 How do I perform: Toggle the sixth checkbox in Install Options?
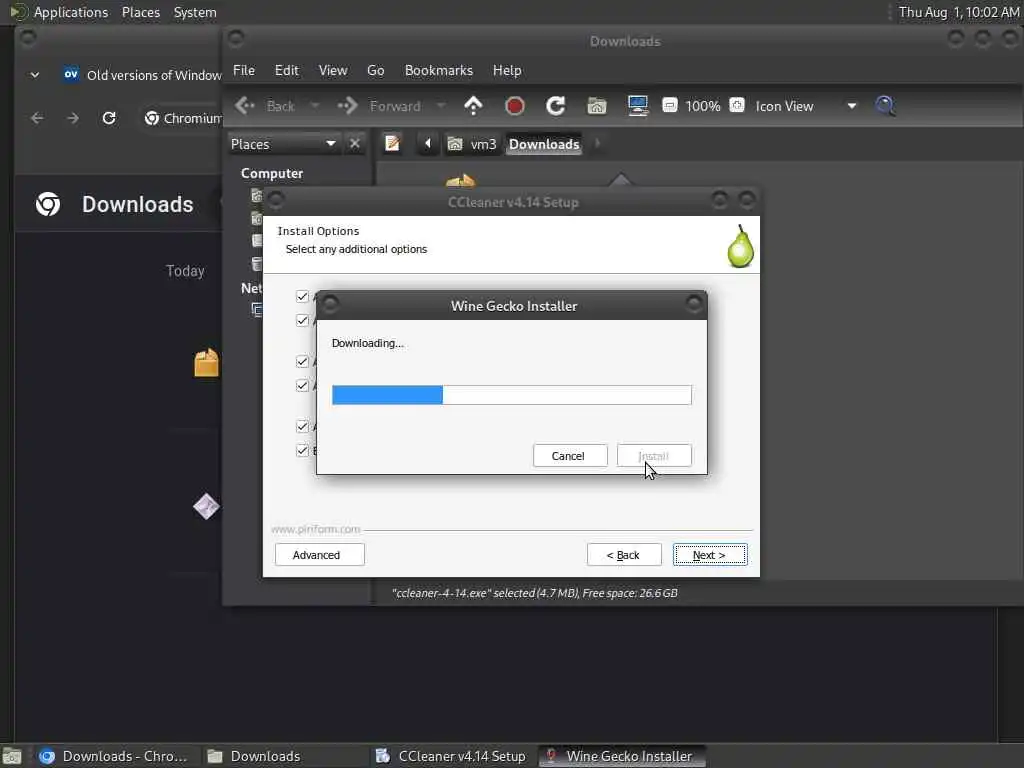coord(302,451)
